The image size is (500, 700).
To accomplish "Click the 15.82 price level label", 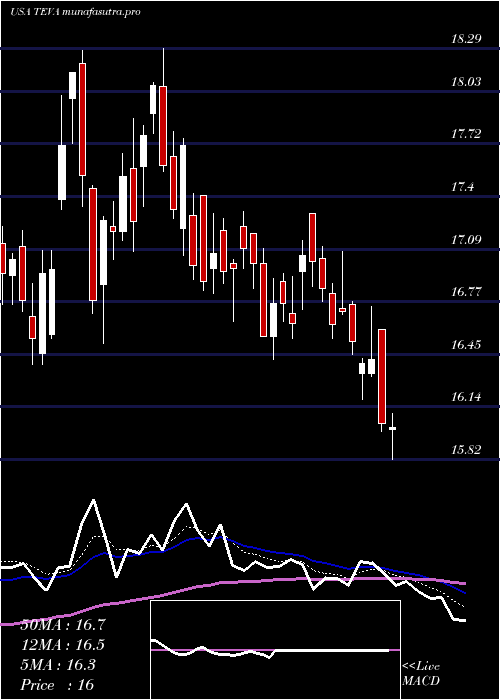I will pos(466,450).
